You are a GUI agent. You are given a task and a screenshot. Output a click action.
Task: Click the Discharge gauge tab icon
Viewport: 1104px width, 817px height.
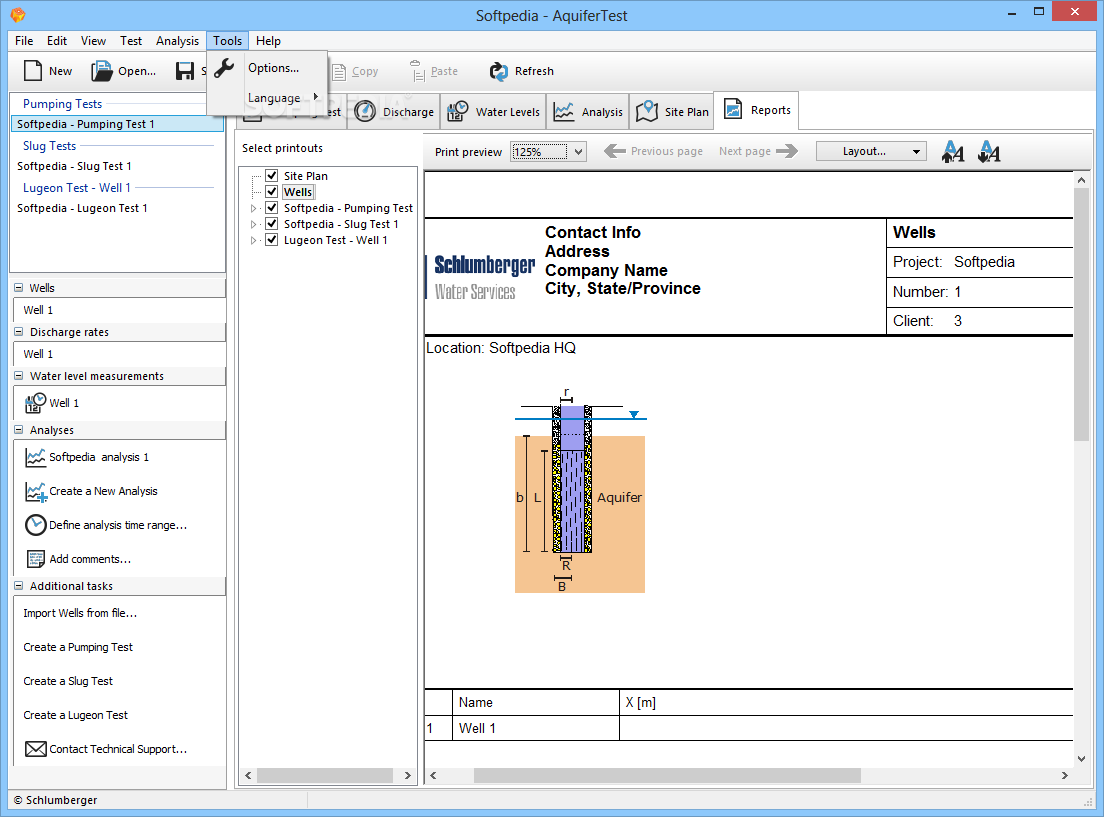click(365, 111)
